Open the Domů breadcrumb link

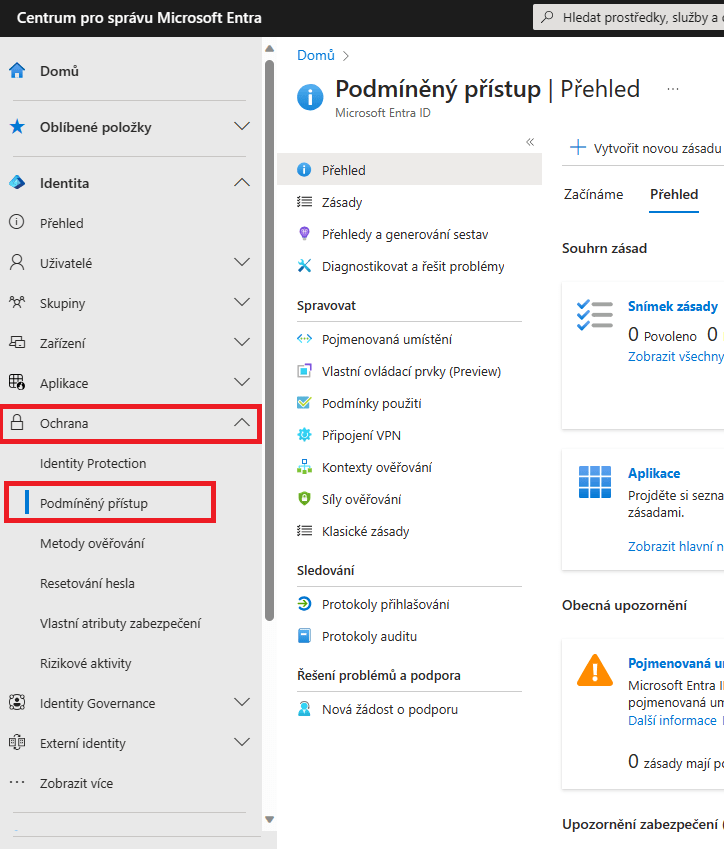[315, 55]
